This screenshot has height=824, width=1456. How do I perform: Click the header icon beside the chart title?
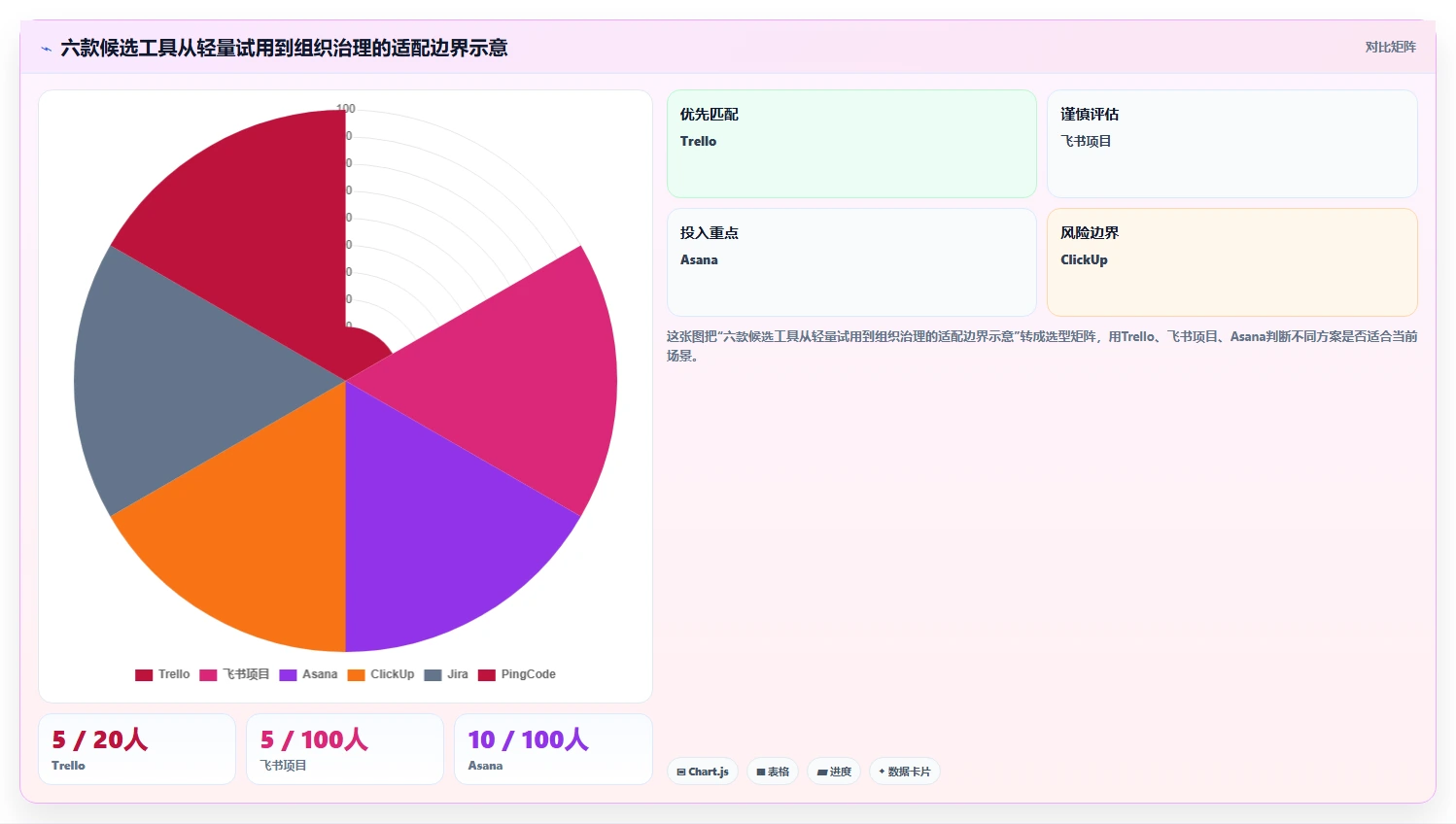point(46,49)
